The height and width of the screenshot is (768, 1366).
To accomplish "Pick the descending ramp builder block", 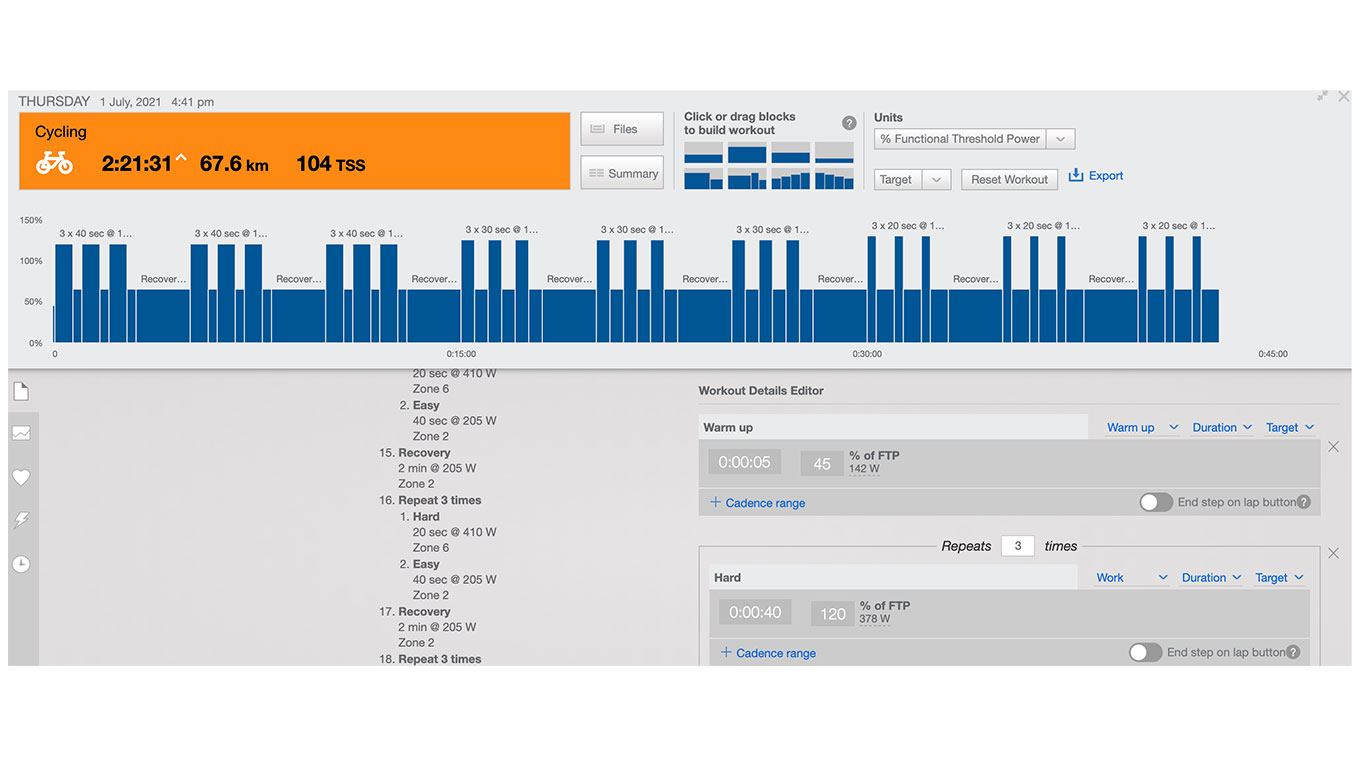I will coord(834,178).
